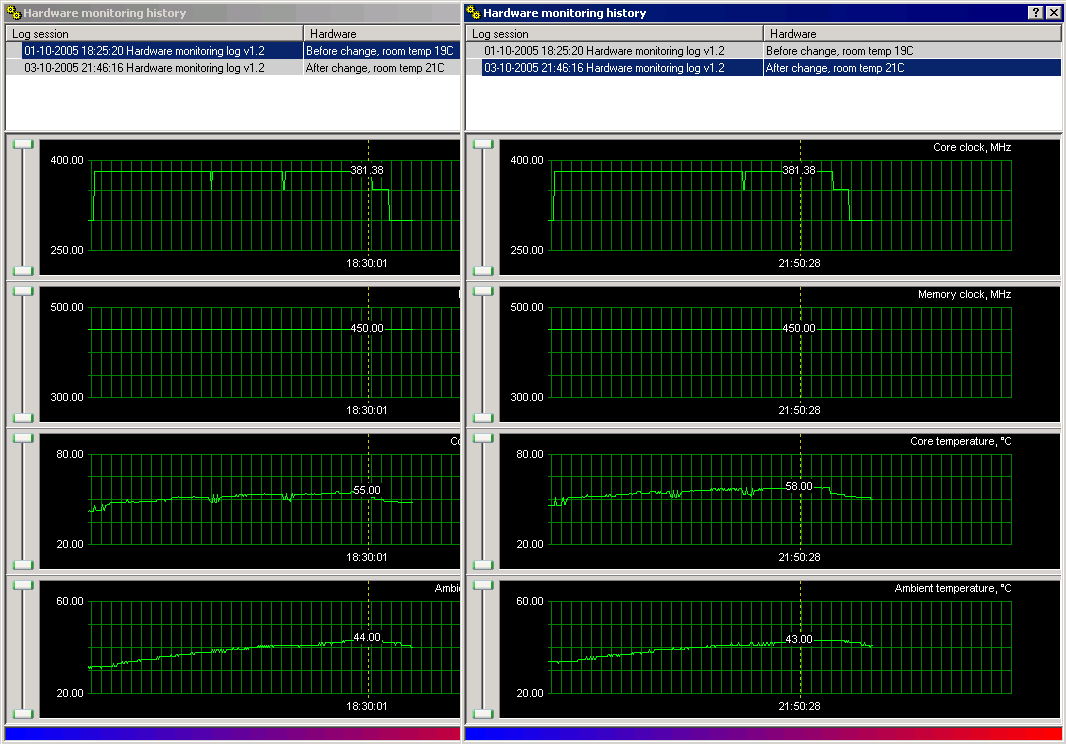Screen dimensions: 1066x744
Task: Click 'After change, room temp 21C' in right window
Action: coord(835,68)
